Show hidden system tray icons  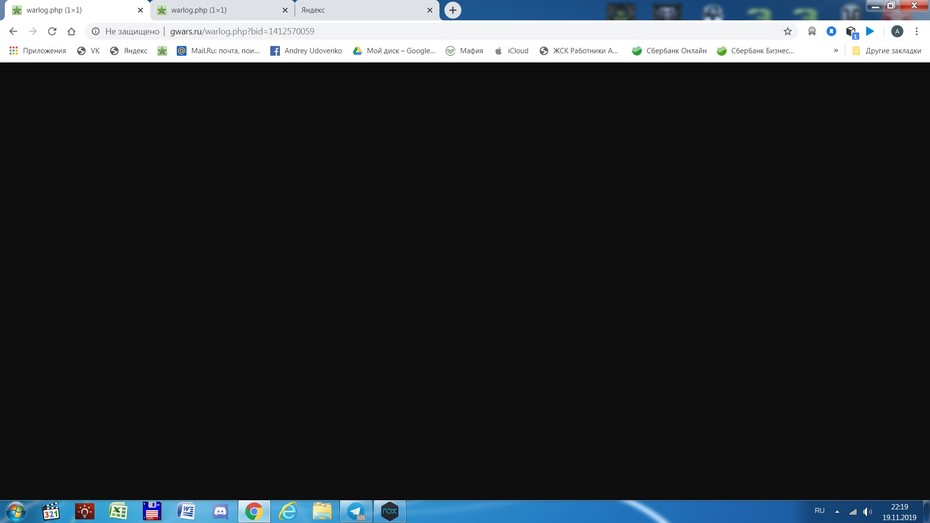pos(837,512)
